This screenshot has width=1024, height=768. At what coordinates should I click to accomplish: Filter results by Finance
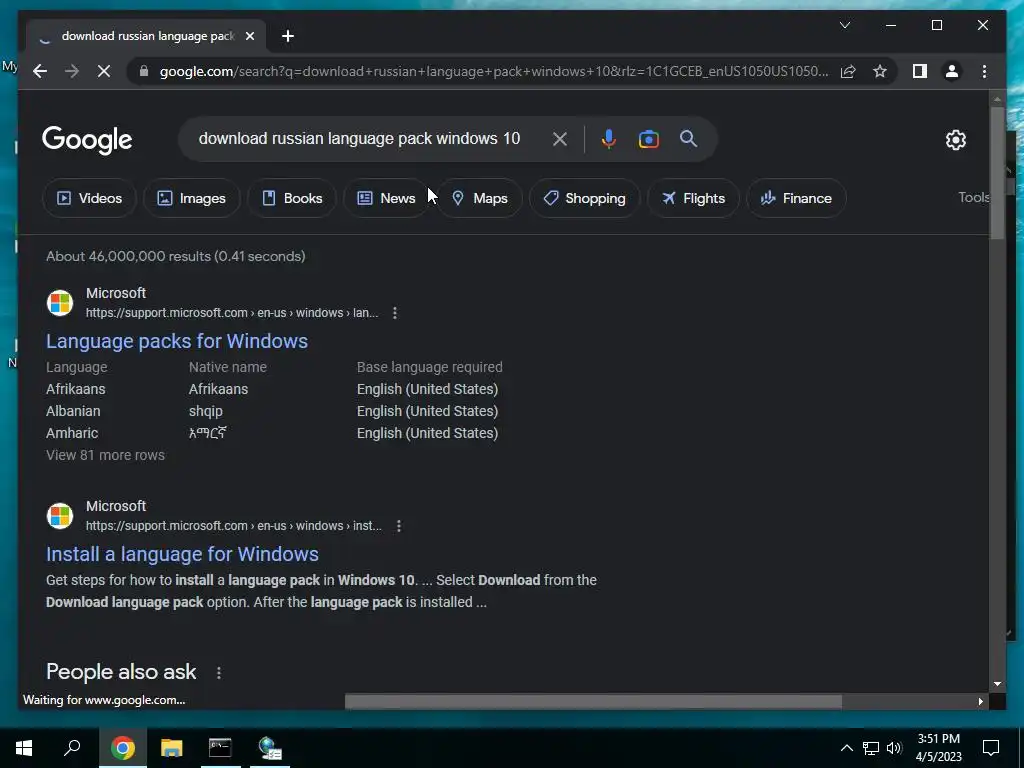(x=796, y=198)
